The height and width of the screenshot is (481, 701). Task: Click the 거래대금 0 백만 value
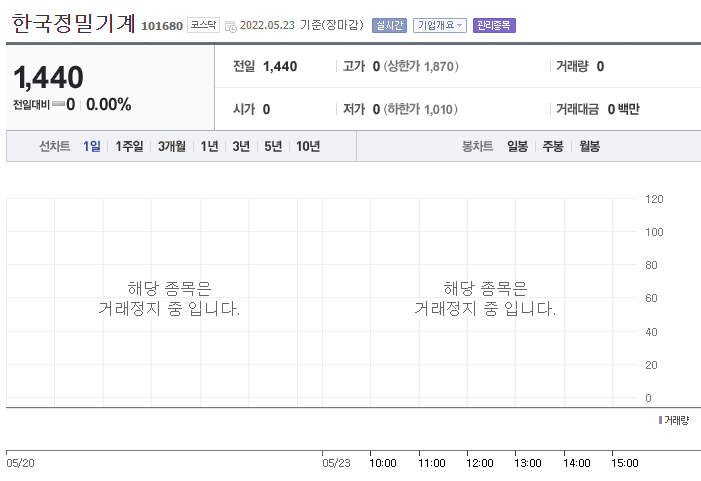click(x=624, y=110)
